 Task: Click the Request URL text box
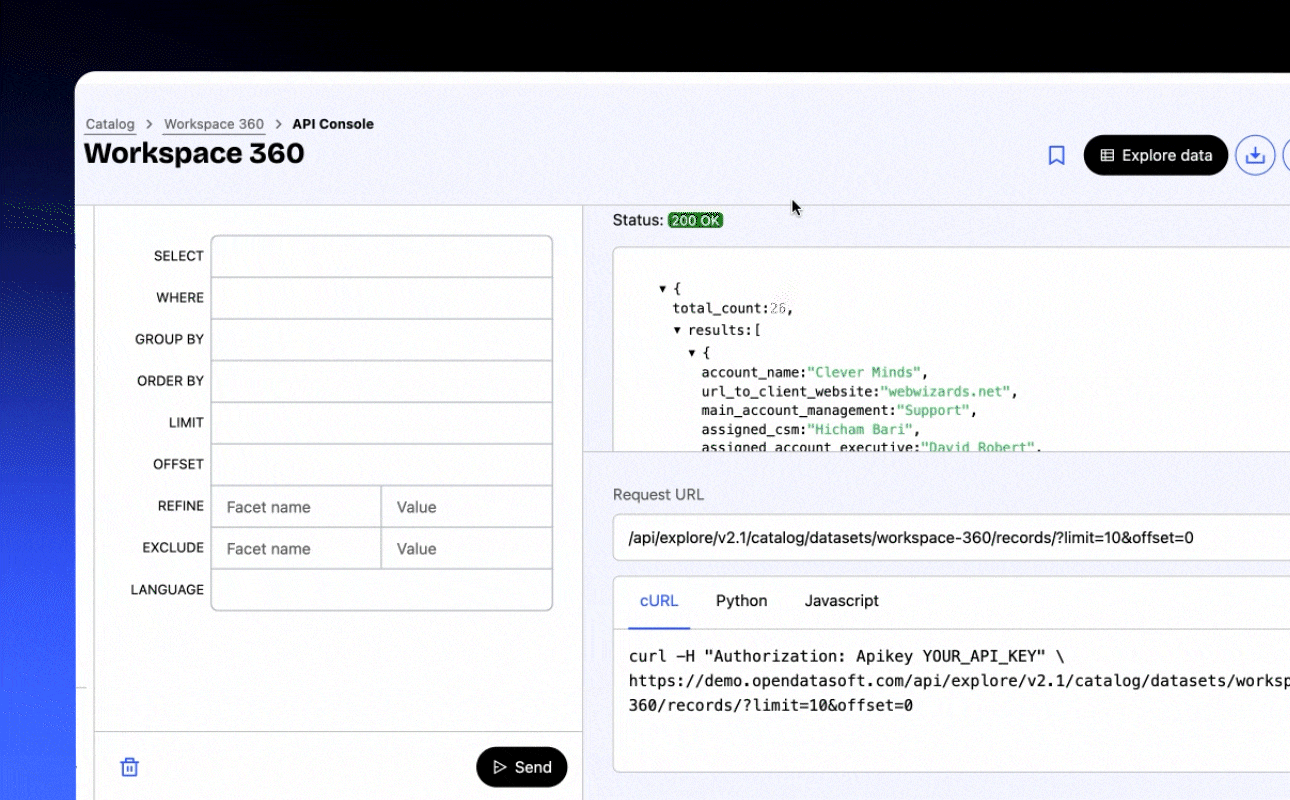point(950,538)
